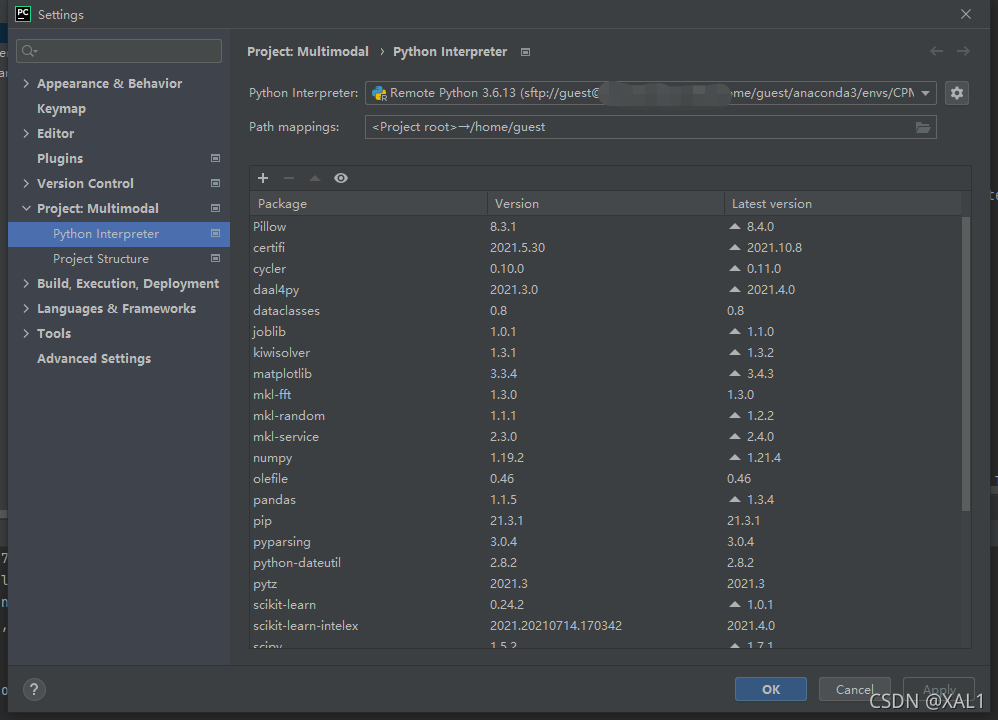This screenshot has width=998, height=720.
Task: Click the Package column header
Action: tap(369, 204)
